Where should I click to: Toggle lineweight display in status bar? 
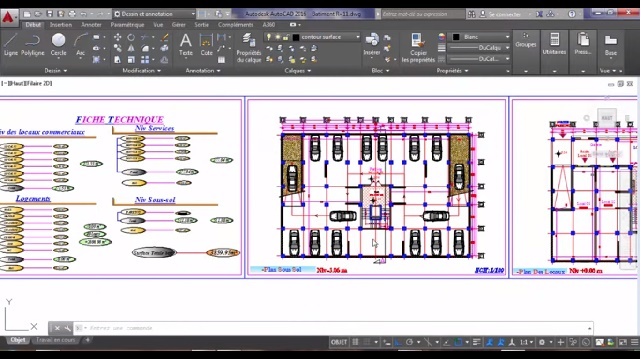(x=477, y=342)
